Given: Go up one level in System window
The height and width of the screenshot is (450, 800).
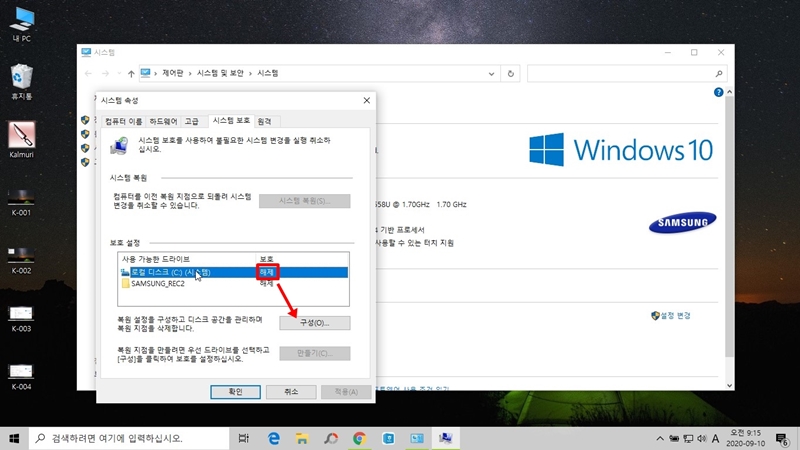Looking at the screenshot, I should (x=131, y=73).
